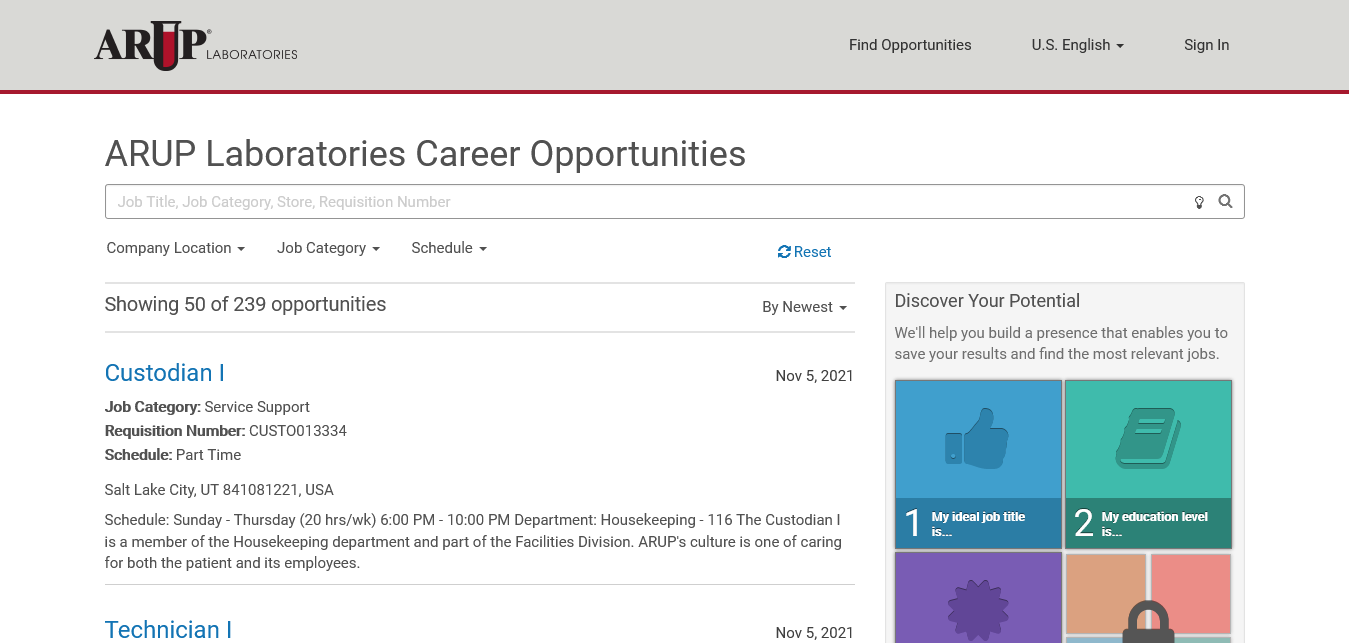The height and width of the screenshot is (643, 1366).
Task: Click the thumbs-up ideal job title tile
Action: (977, 463)
